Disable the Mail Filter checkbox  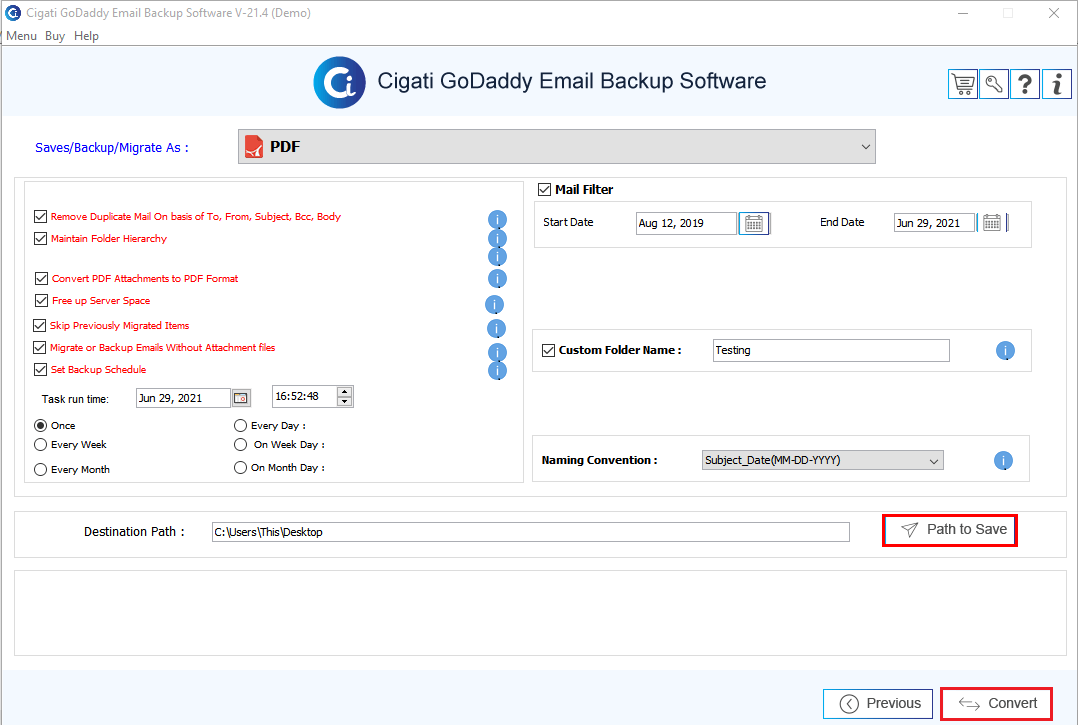tap(544, 189)
